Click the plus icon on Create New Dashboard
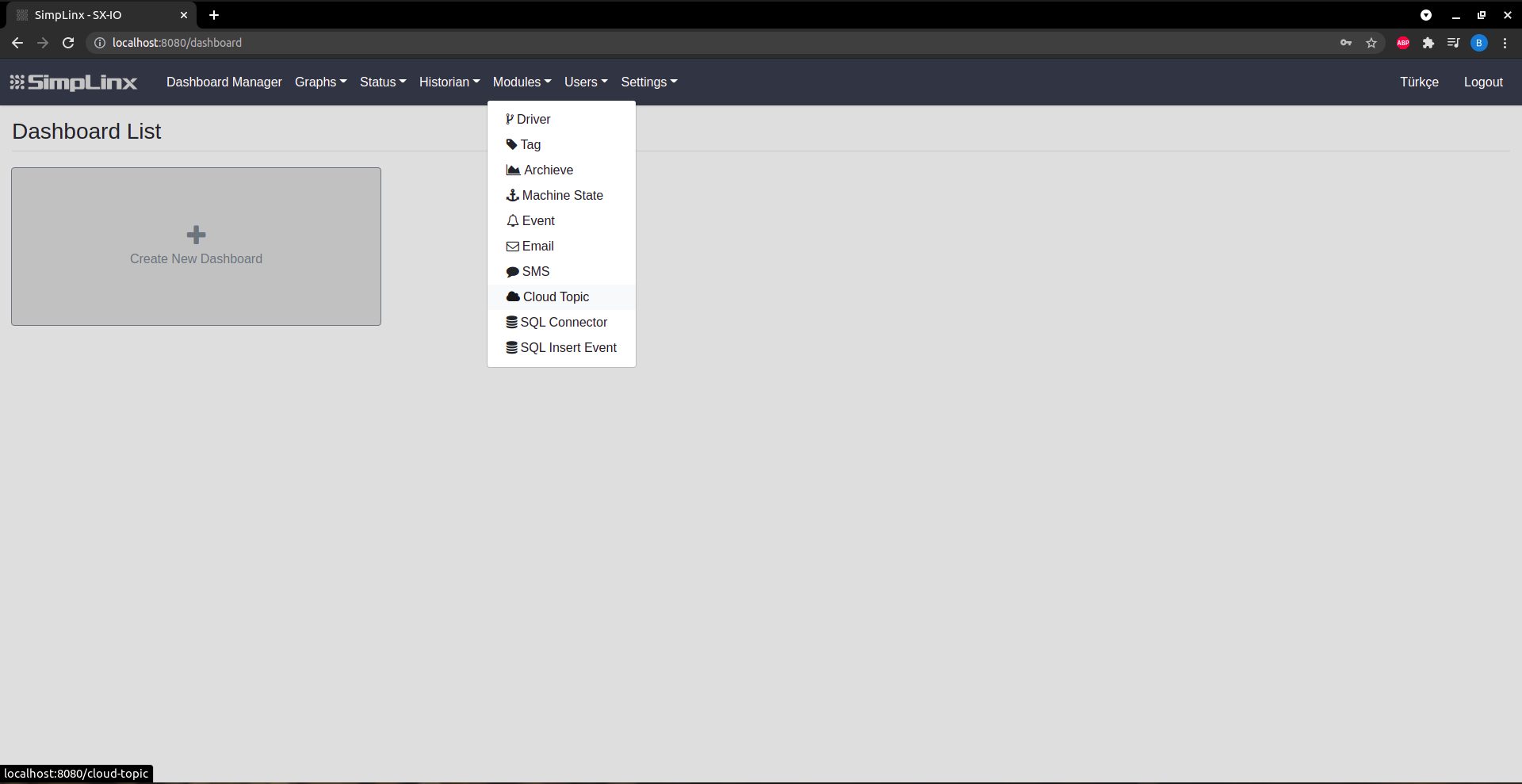The image size is (1522, 784). (x=195, y=234)
